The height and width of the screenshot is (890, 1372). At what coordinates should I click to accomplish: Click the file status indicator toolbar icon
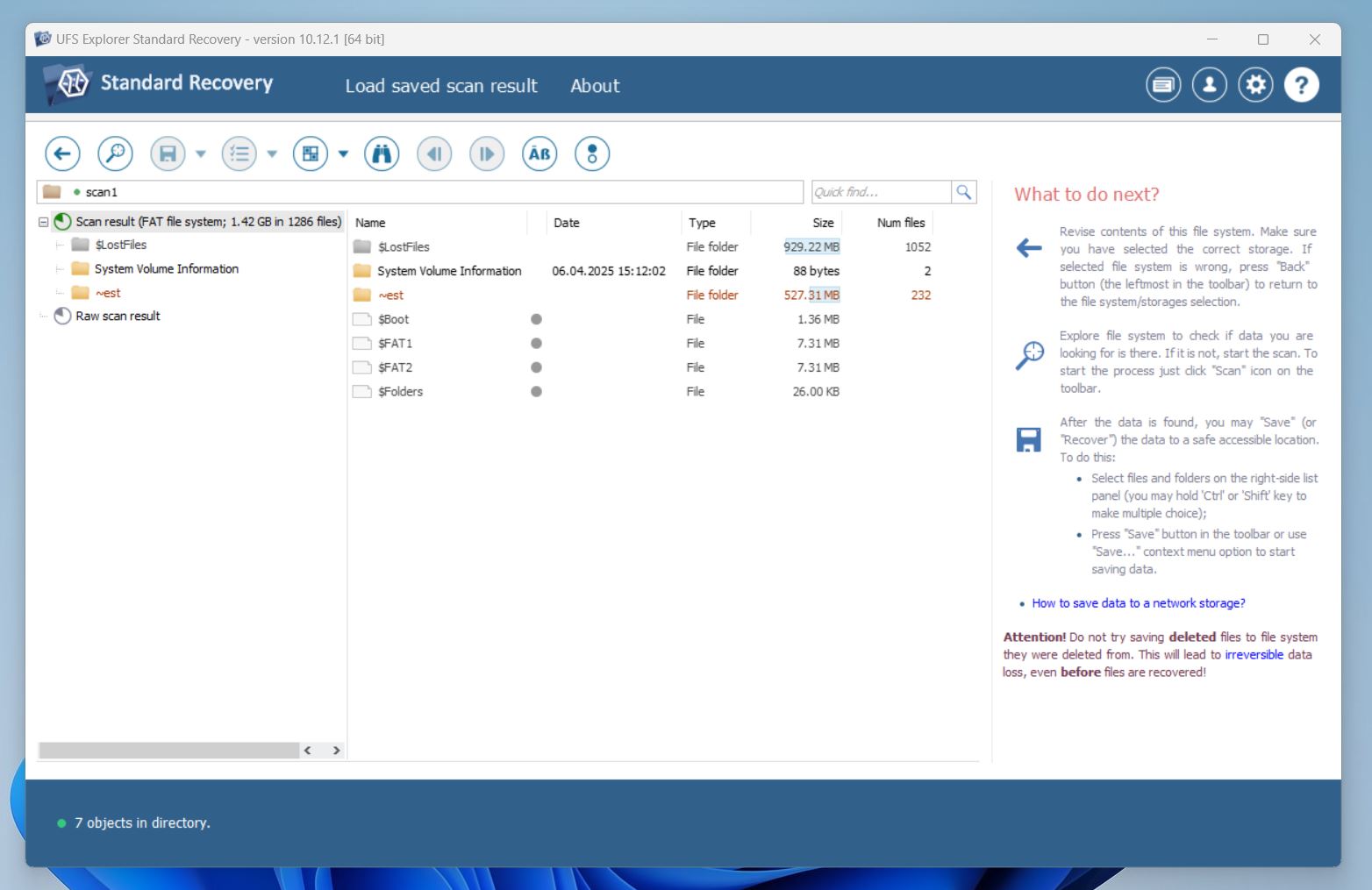592,154
